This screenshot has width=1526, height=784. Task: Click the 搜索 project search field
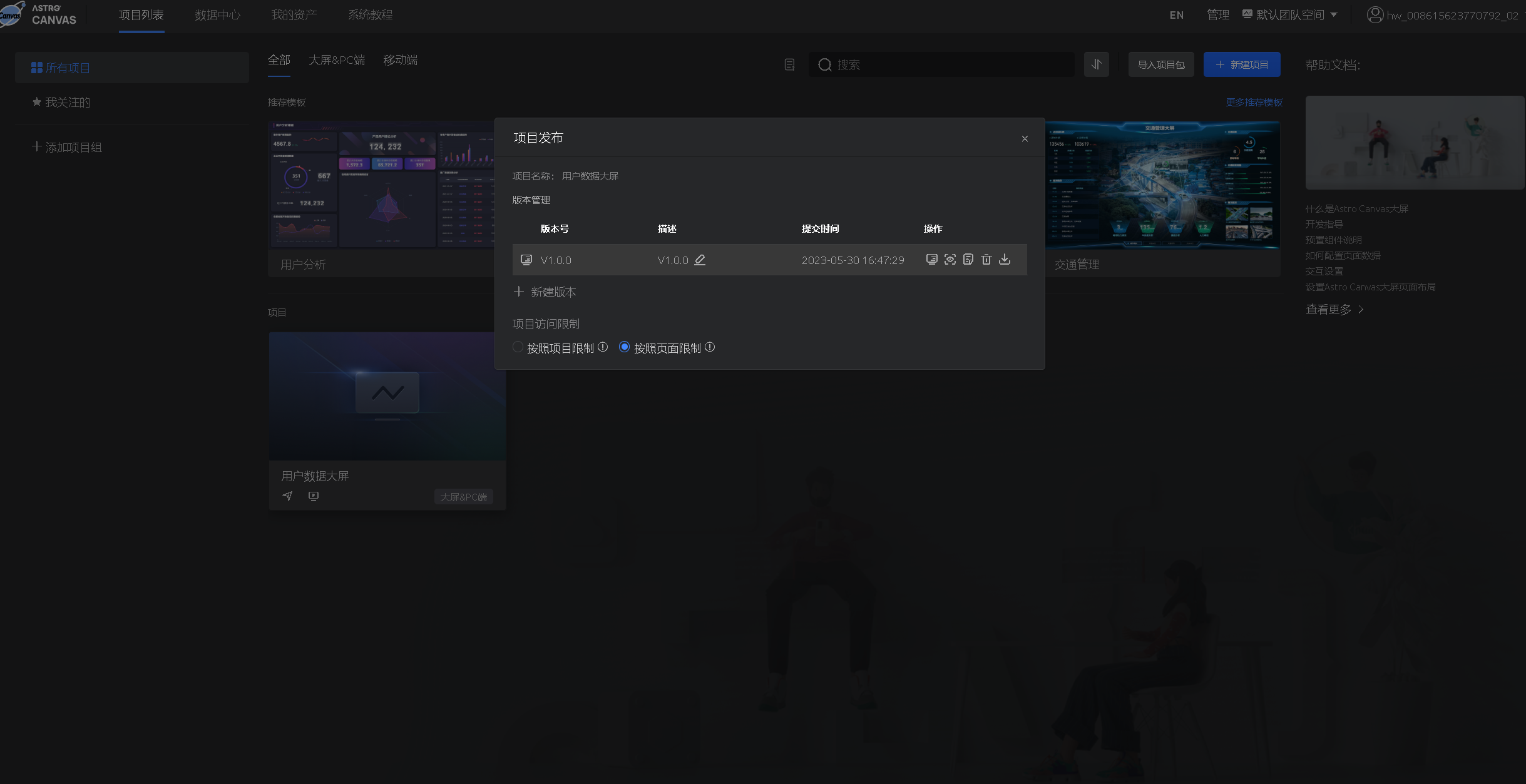[942, 64]
